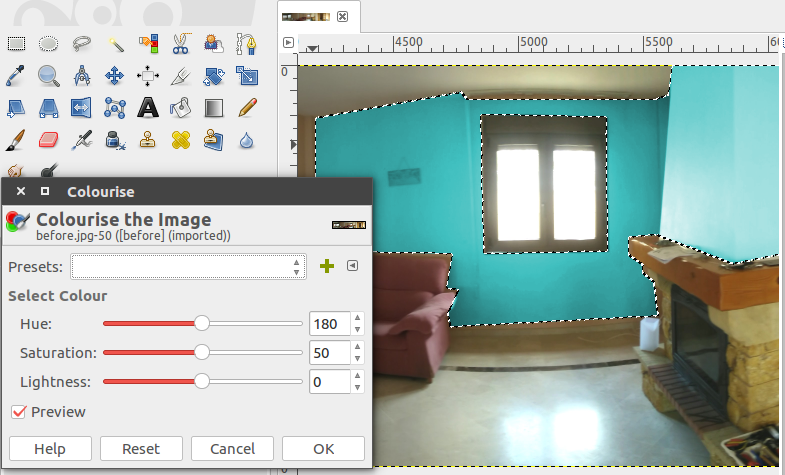
Task: Click the Saturation slider handle
Action: (x=202, y=352)
